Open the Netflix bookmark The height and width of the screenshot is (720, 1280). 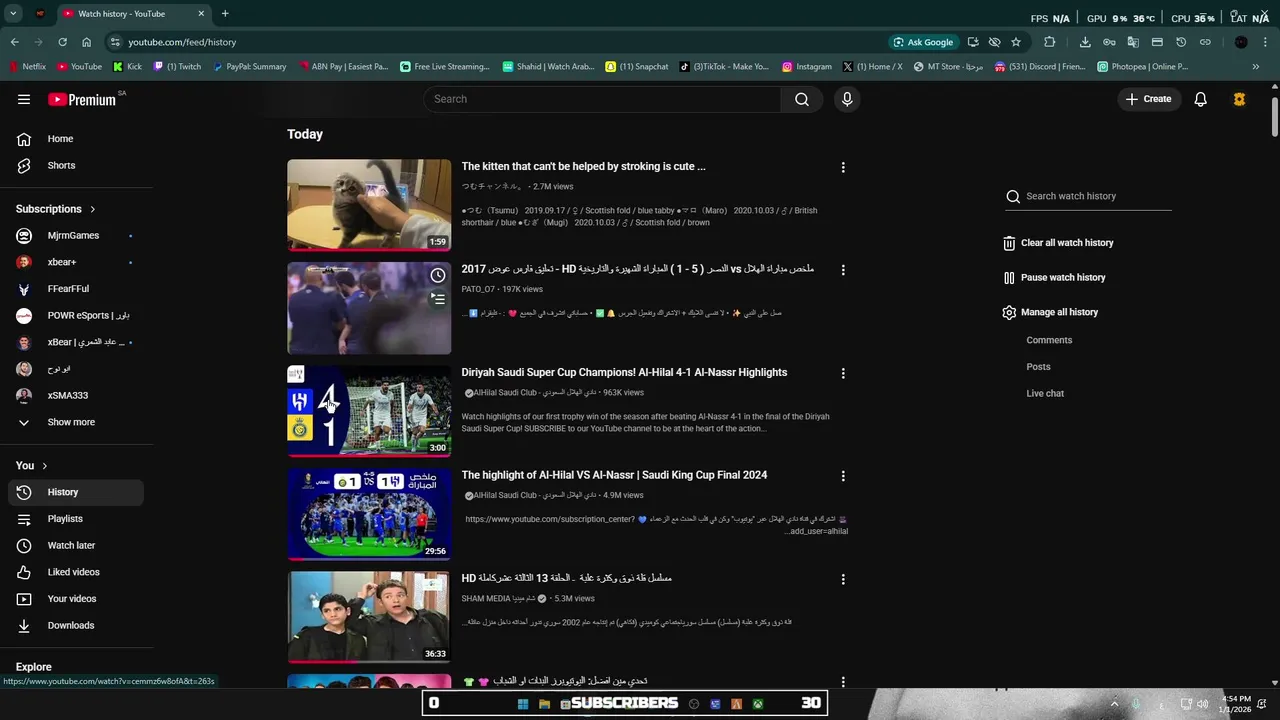(27, 67)
